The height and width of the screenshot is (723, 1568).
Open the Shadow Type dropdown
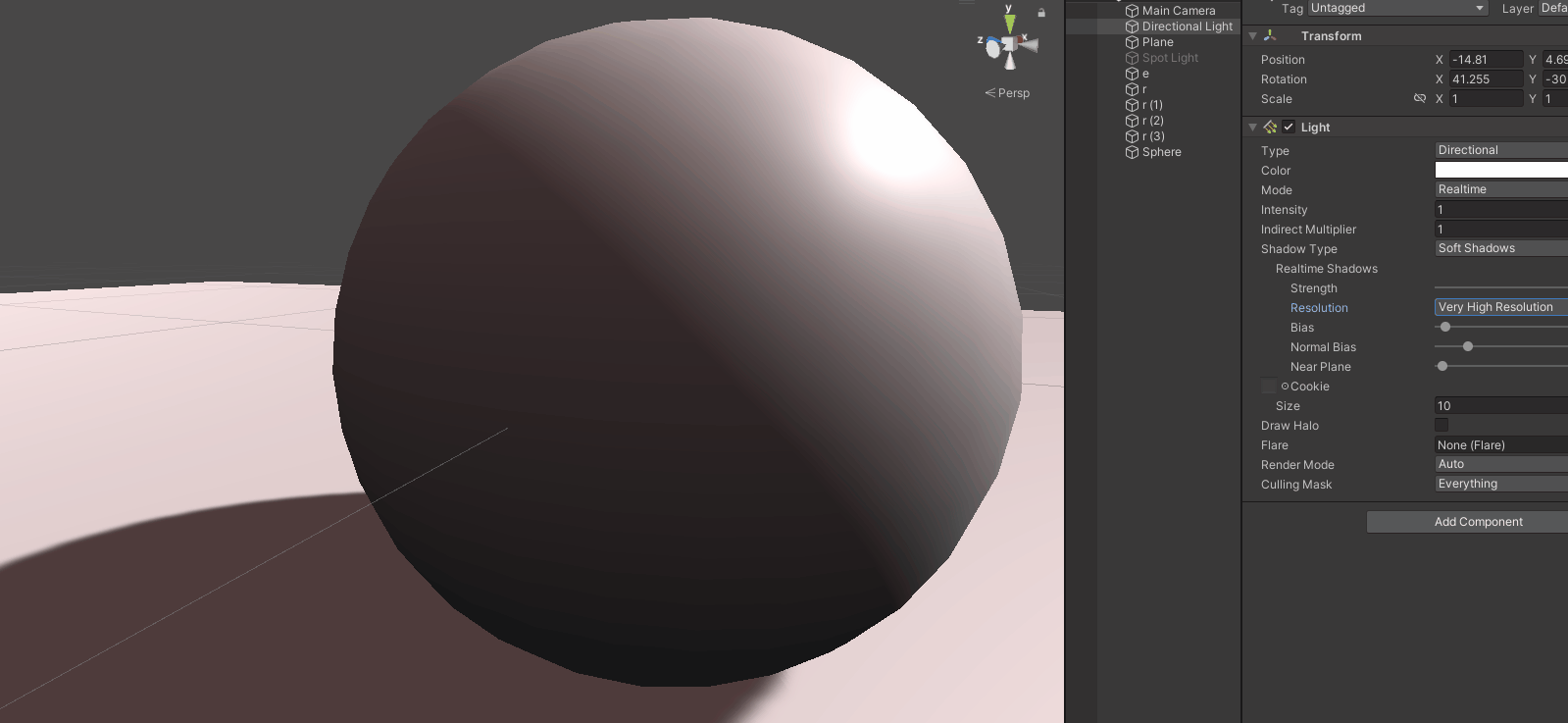click(1501, 248)
